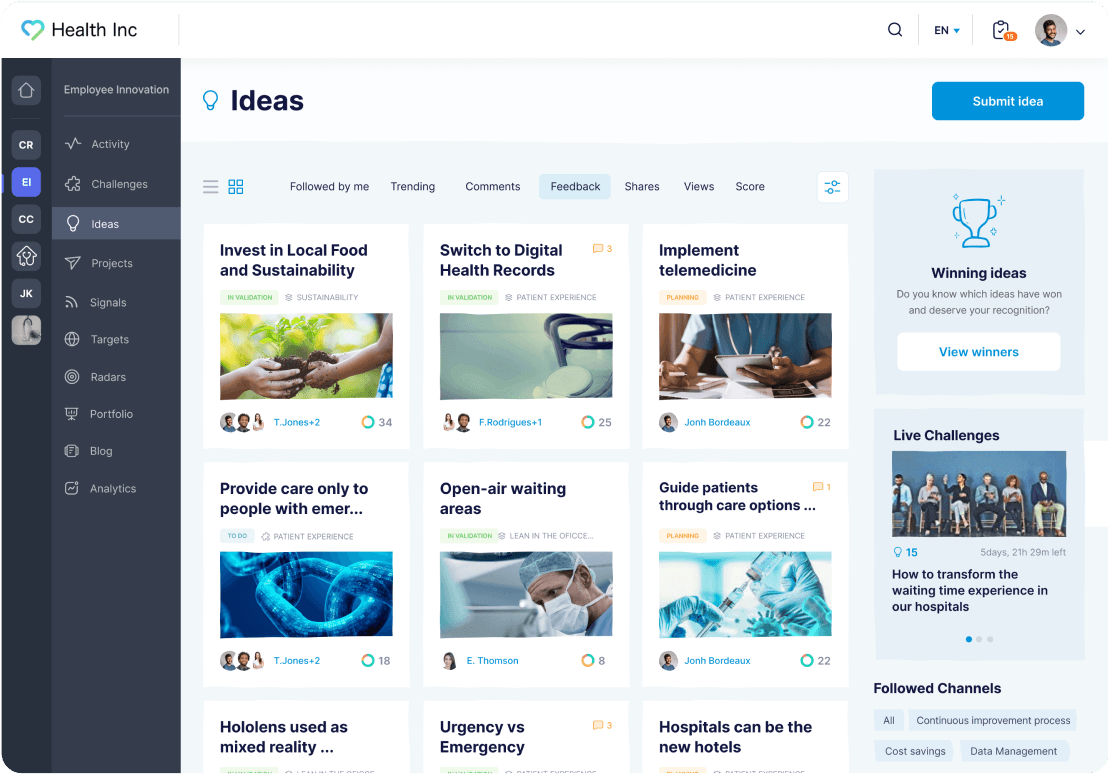
Task: Sort ideas by Trending
Action: 413,187
